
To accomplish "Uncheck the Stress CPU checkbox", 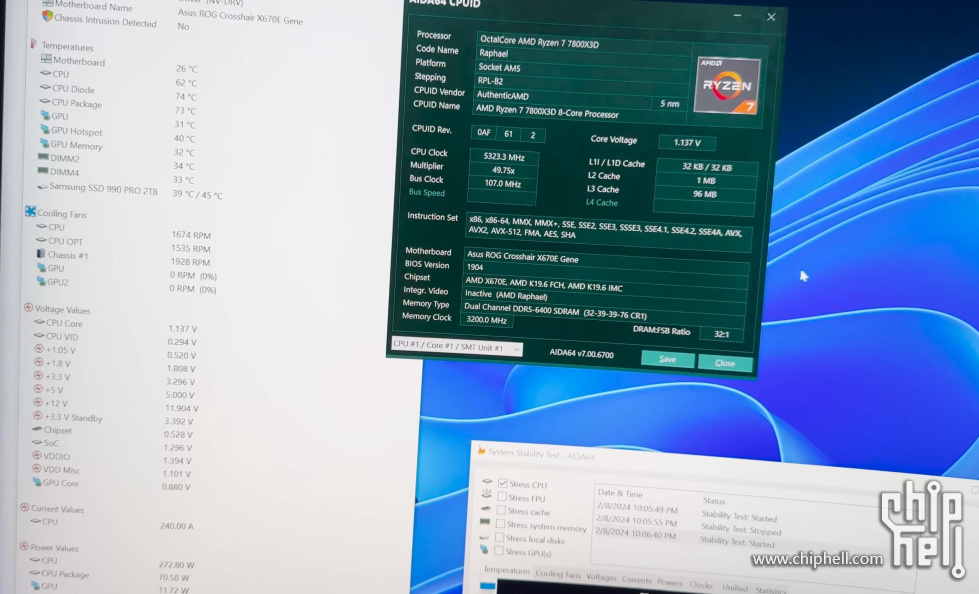I will 503,483.
